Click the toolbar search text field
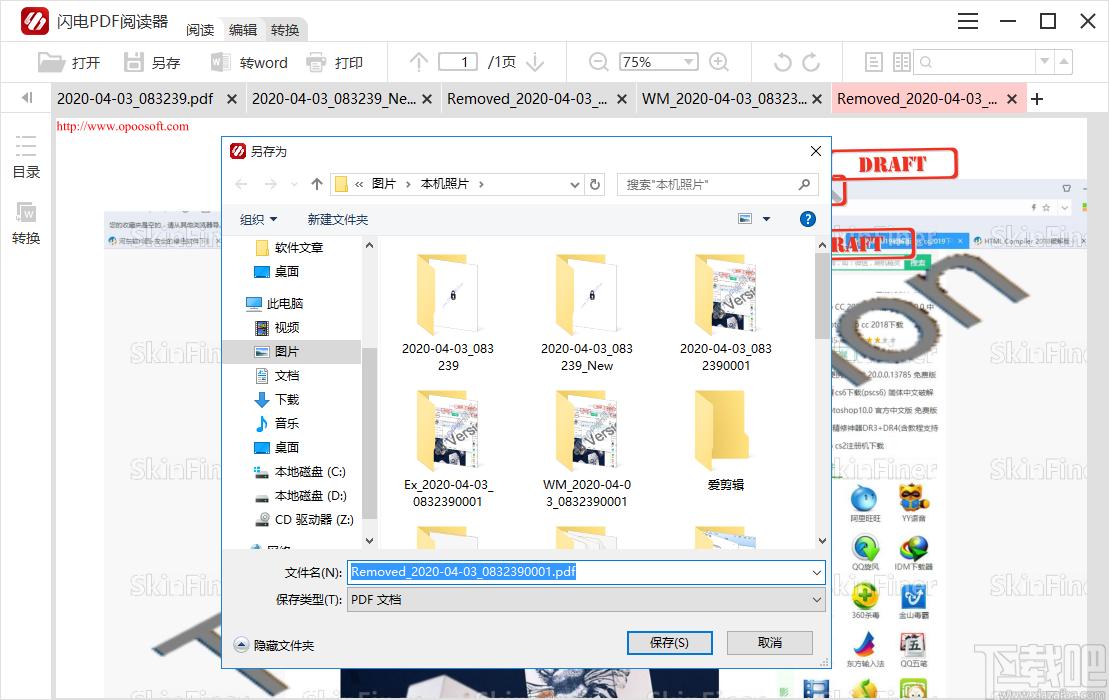The width and height of the screenshot is (1109, 700). click(975, 62)
